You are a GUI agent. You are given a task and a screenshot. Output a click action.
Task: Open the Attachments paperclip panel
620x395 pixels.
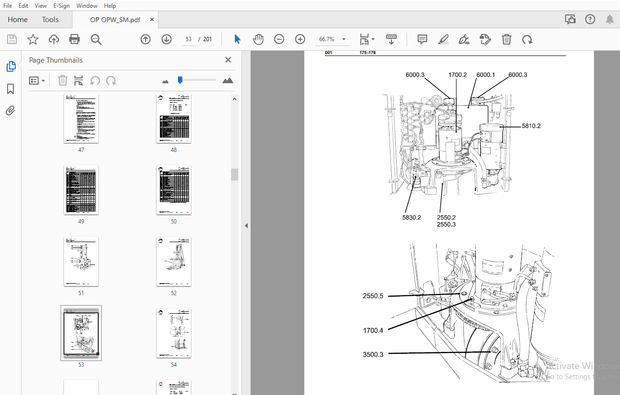coord(11,110)
